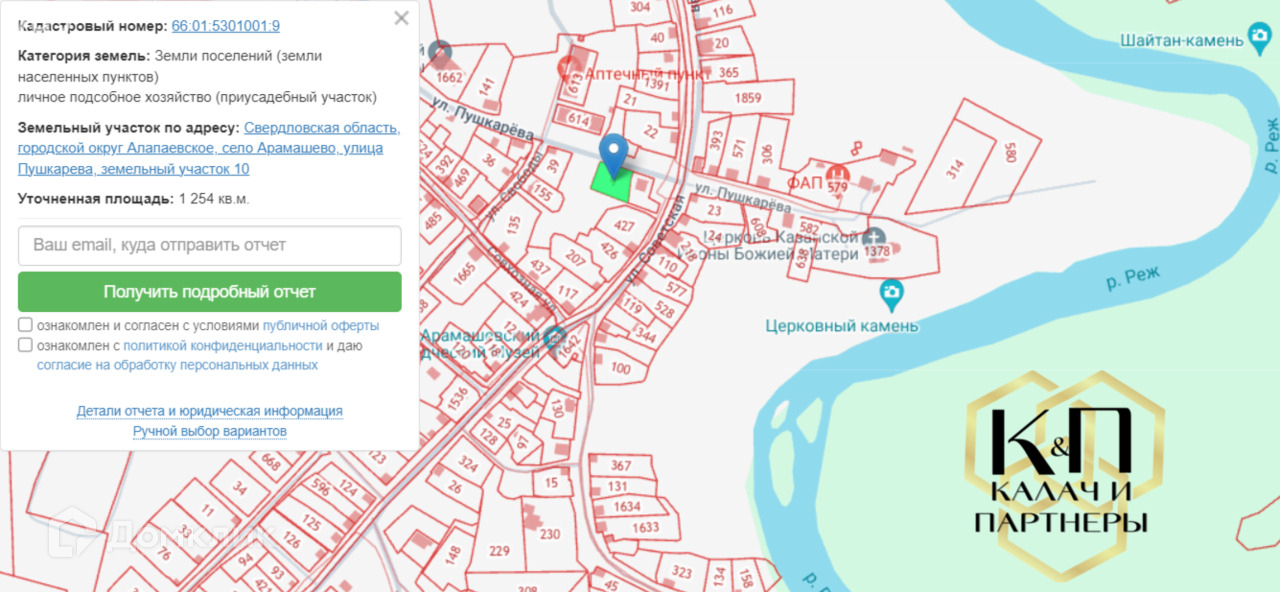Image resolution: width=1280 pixels, height=592 pixels.
Task: Focus the email input field
Action: pyautogui.click(x=210, y=245)
